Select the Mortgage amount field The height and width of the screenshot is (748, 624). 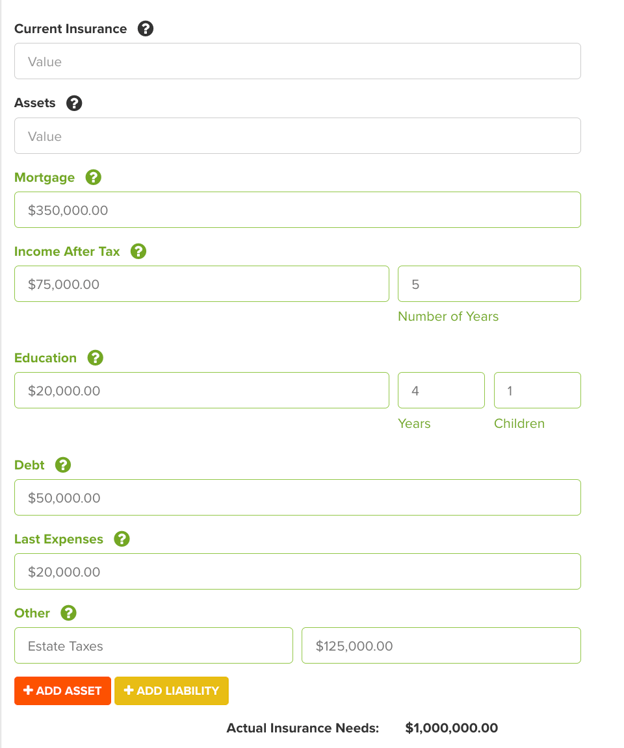click(x=298, y=210)
